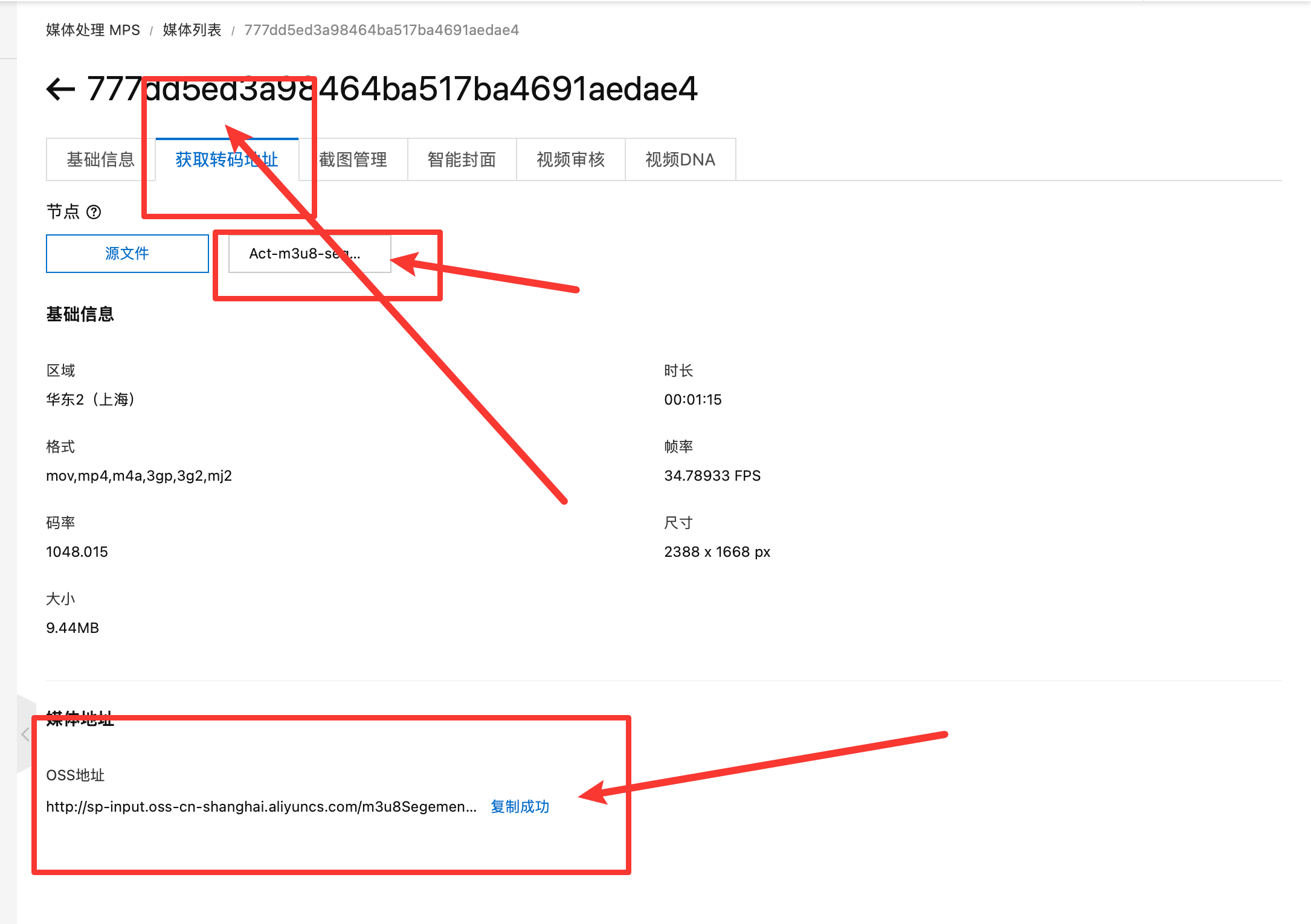Open 媒体处理 MPS breadcrumb link
The image size is (1311, 924).
pos(93,30)
